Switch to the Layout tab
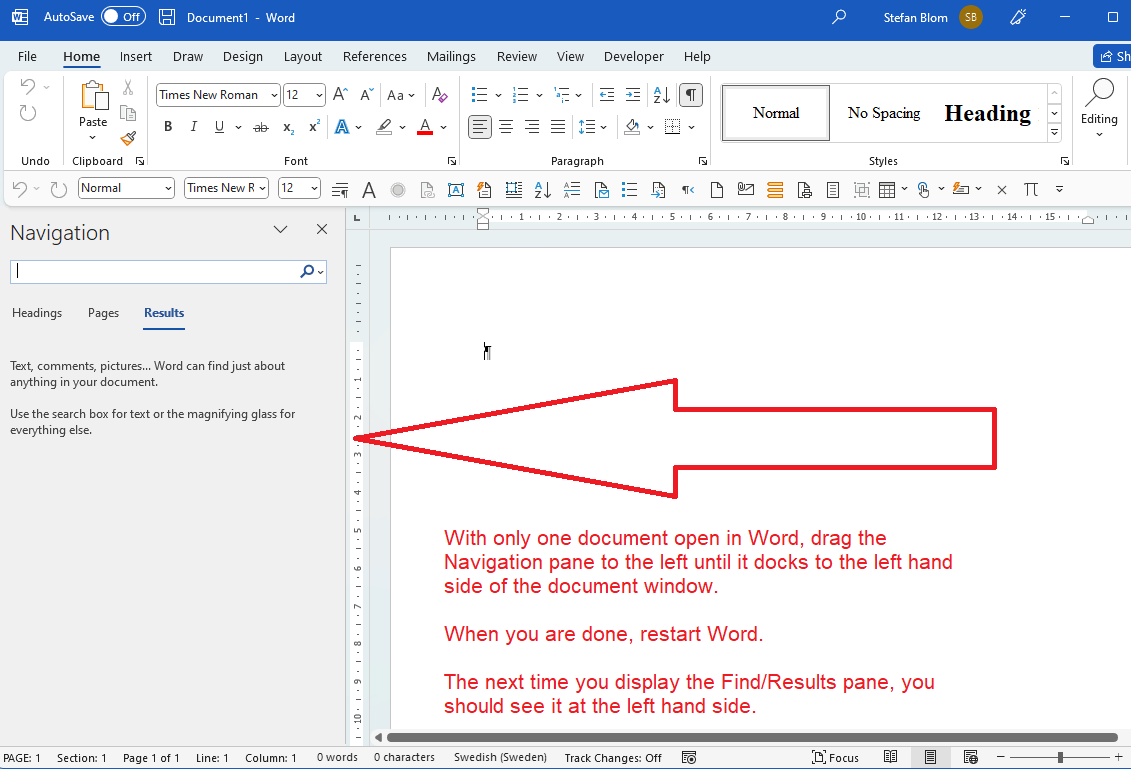1131x769 pixels. (303, 56)
